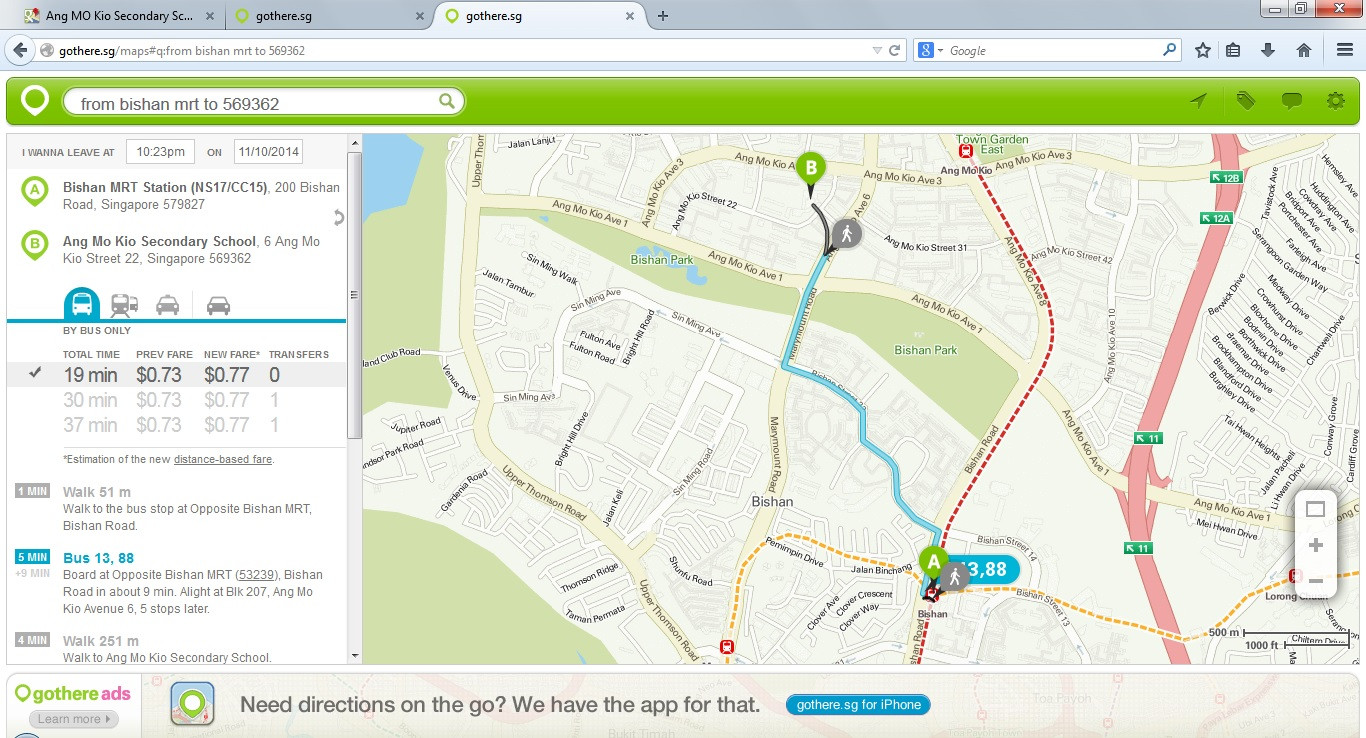Select the taxi transport mode icon

coord(168,305)
